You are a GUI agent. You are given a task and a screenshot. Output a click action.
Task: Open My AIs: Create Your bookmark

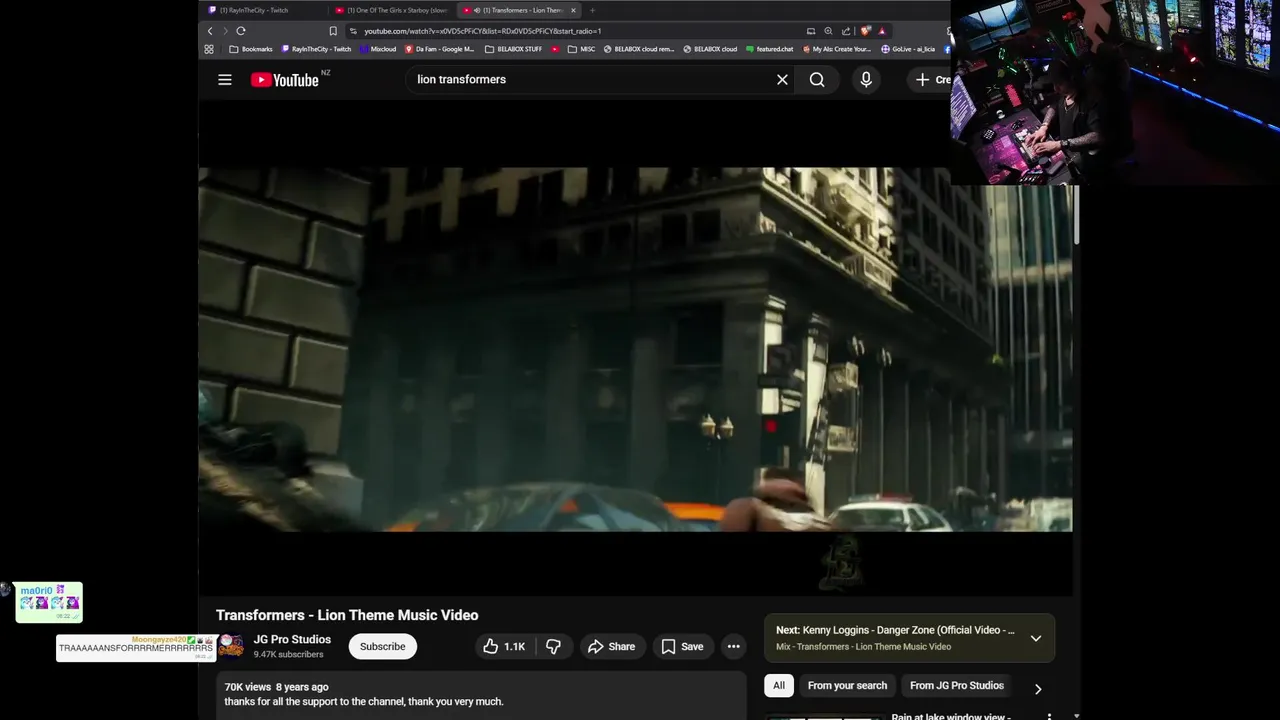(x=836, y=49)
